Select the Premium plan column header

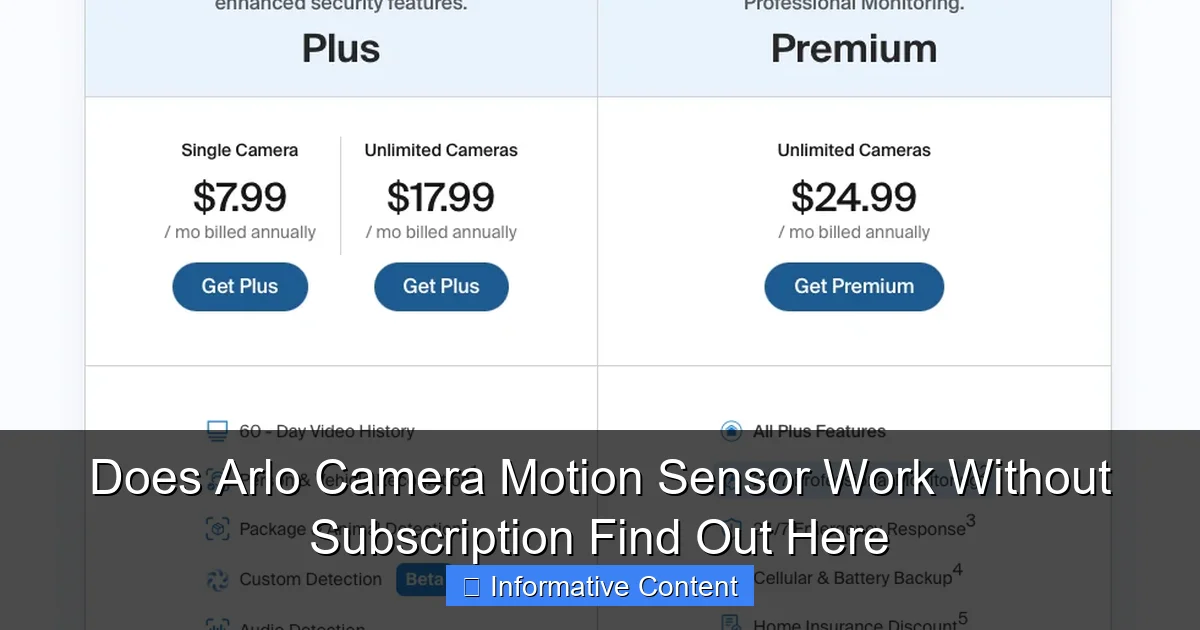854,46
